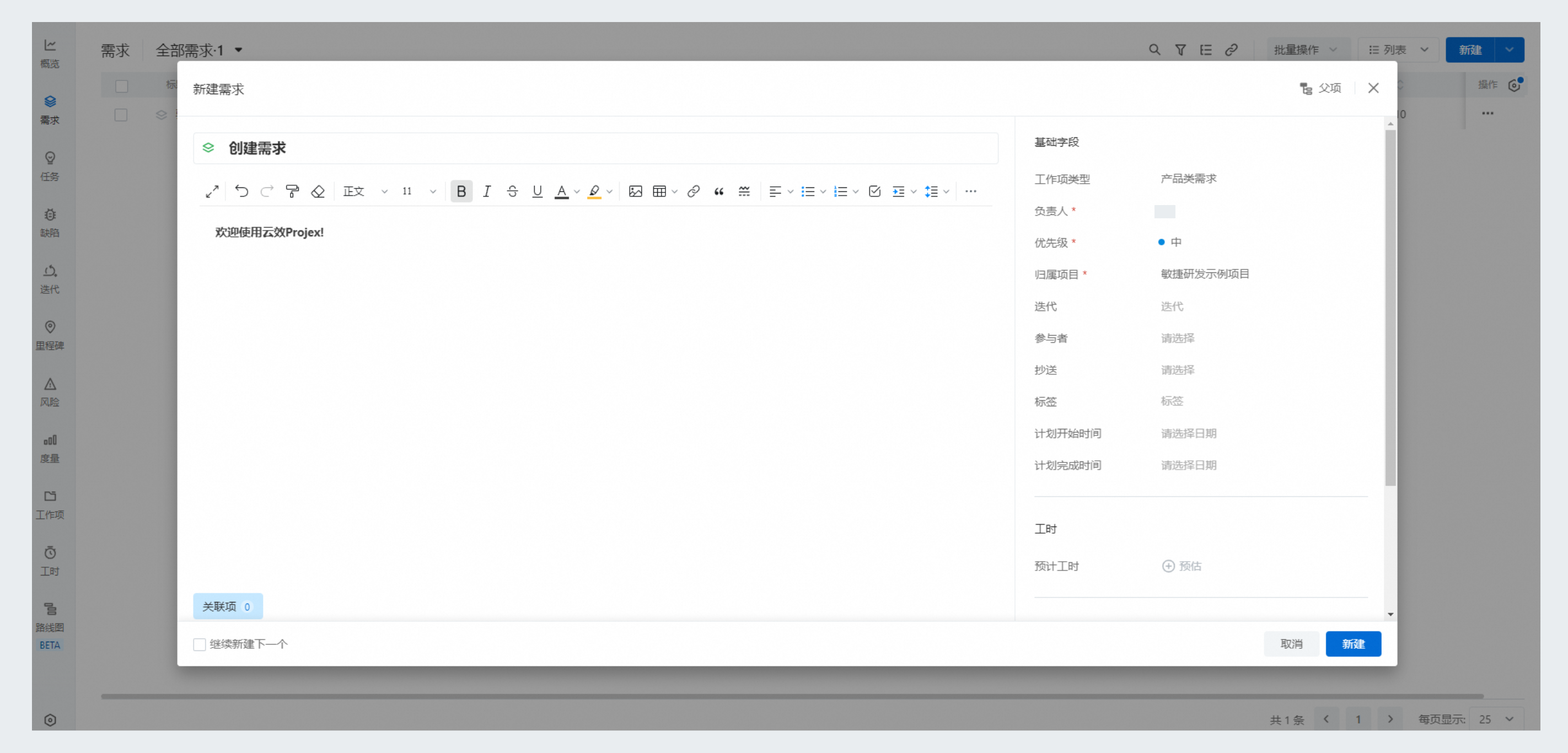Viewport: 1568px width, 753px height.
Task: Insert a checkbox task list
Action: coord(875,192)
